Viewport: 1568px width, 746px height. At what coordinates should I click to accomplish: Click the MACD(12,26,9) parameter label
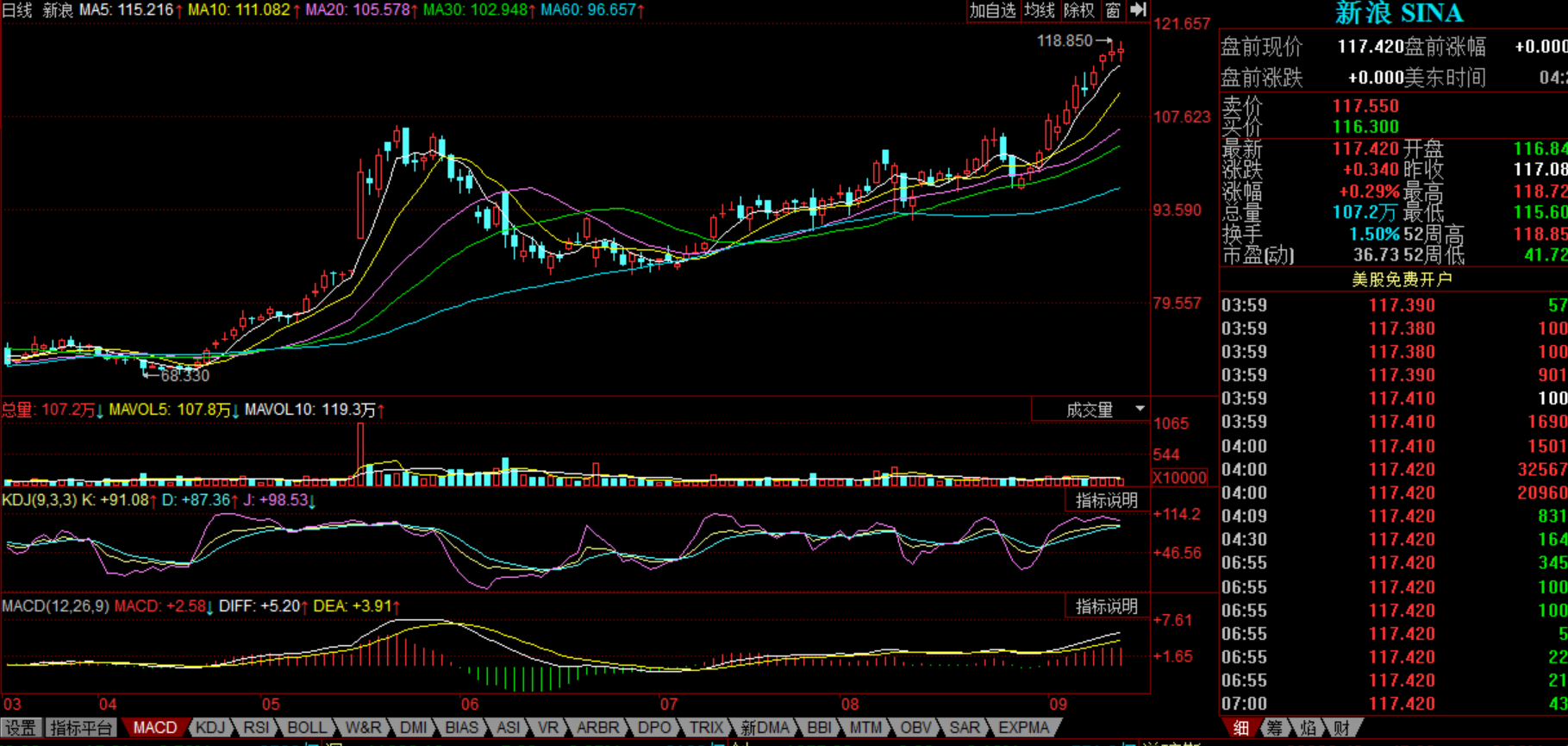click(56, 606)
